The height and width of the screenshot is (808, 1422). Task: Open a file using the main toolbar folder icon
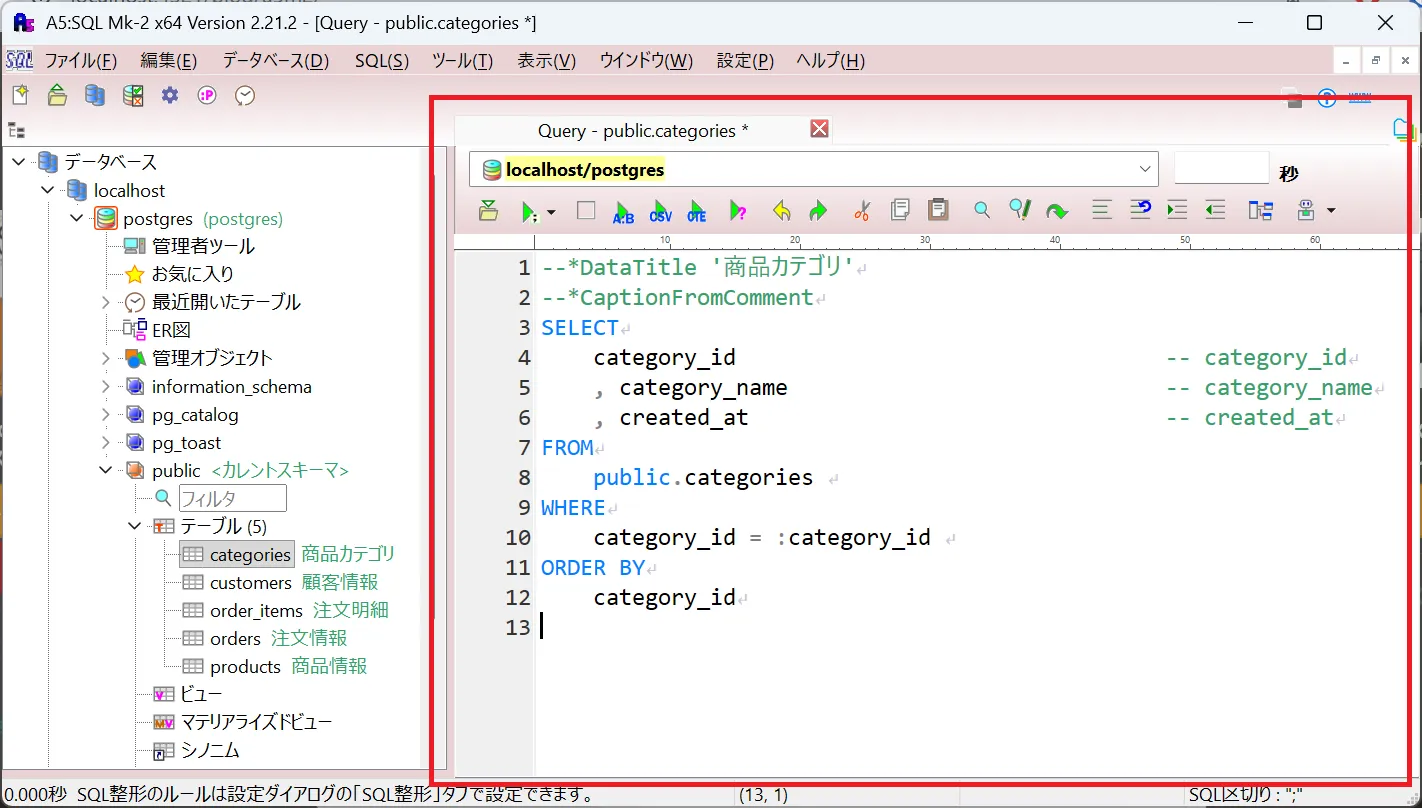pyautogui.click(x=57, y=95)
